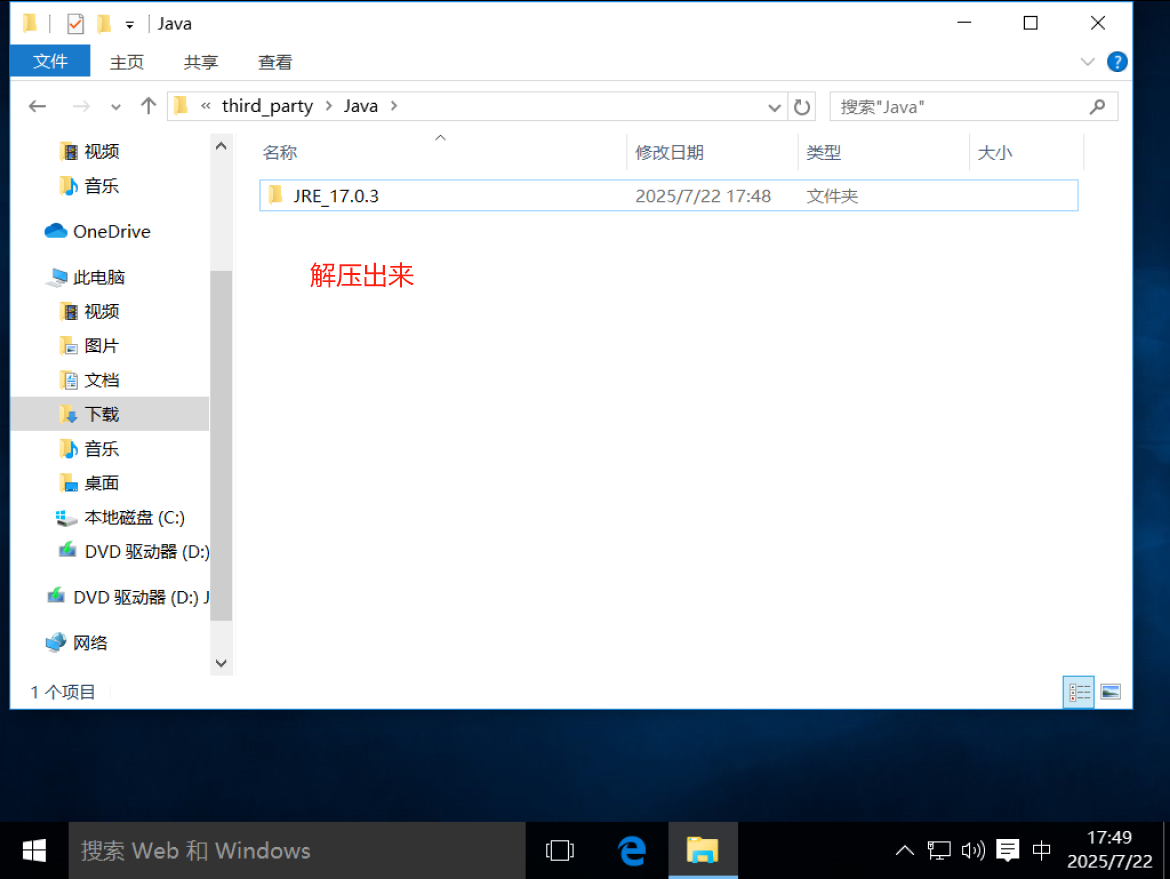Toggle the 中 input method indicator
This screenshot has height=879, width=1170.
1042,850
